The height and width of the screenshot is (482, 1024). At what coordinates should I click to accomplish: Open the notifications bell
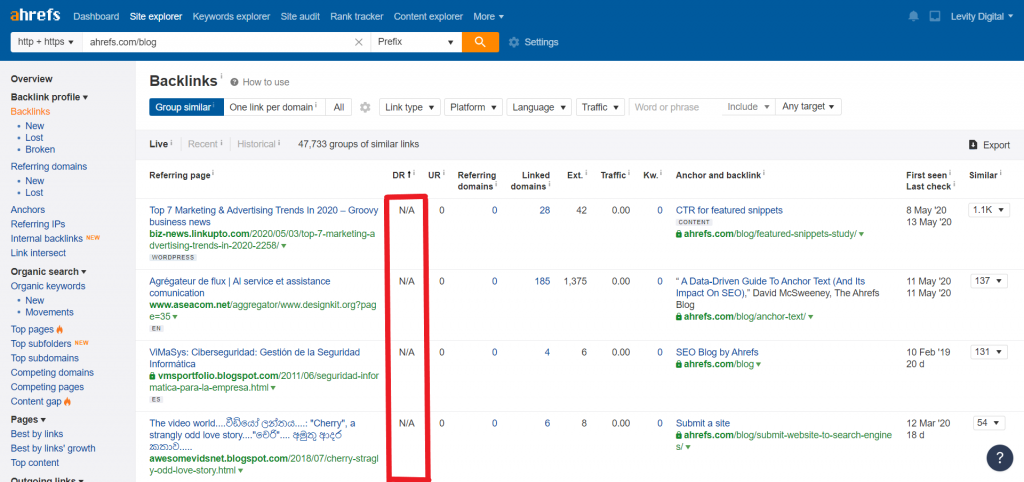pos(913,16)
